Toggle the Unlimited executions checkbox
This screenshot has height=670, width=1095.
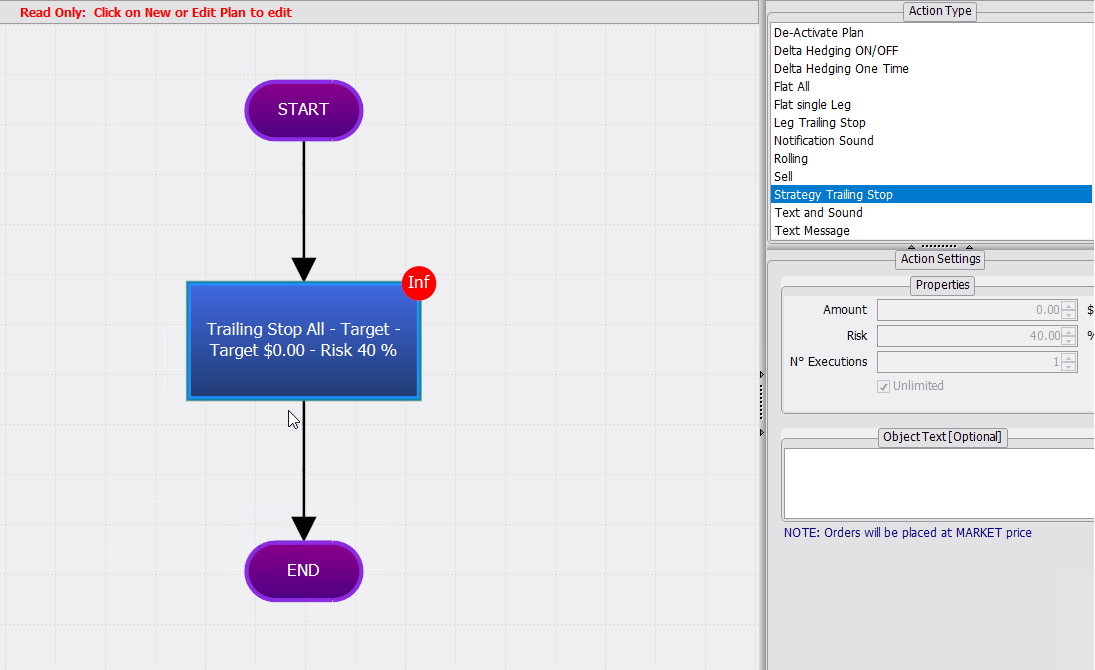[x=883, y=386]
